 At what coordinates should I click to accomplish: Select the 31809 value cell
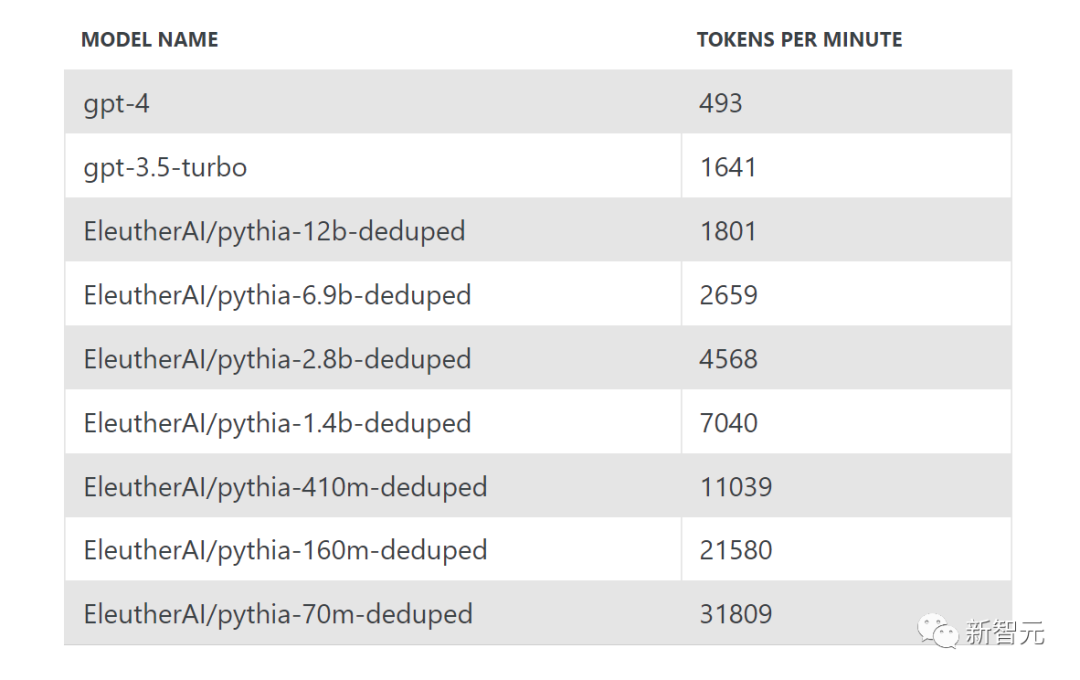click(735, 614)
